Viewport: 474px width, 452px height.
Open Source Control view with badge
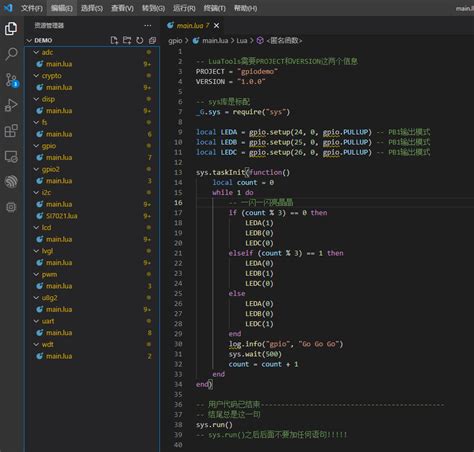pos(11,80)
